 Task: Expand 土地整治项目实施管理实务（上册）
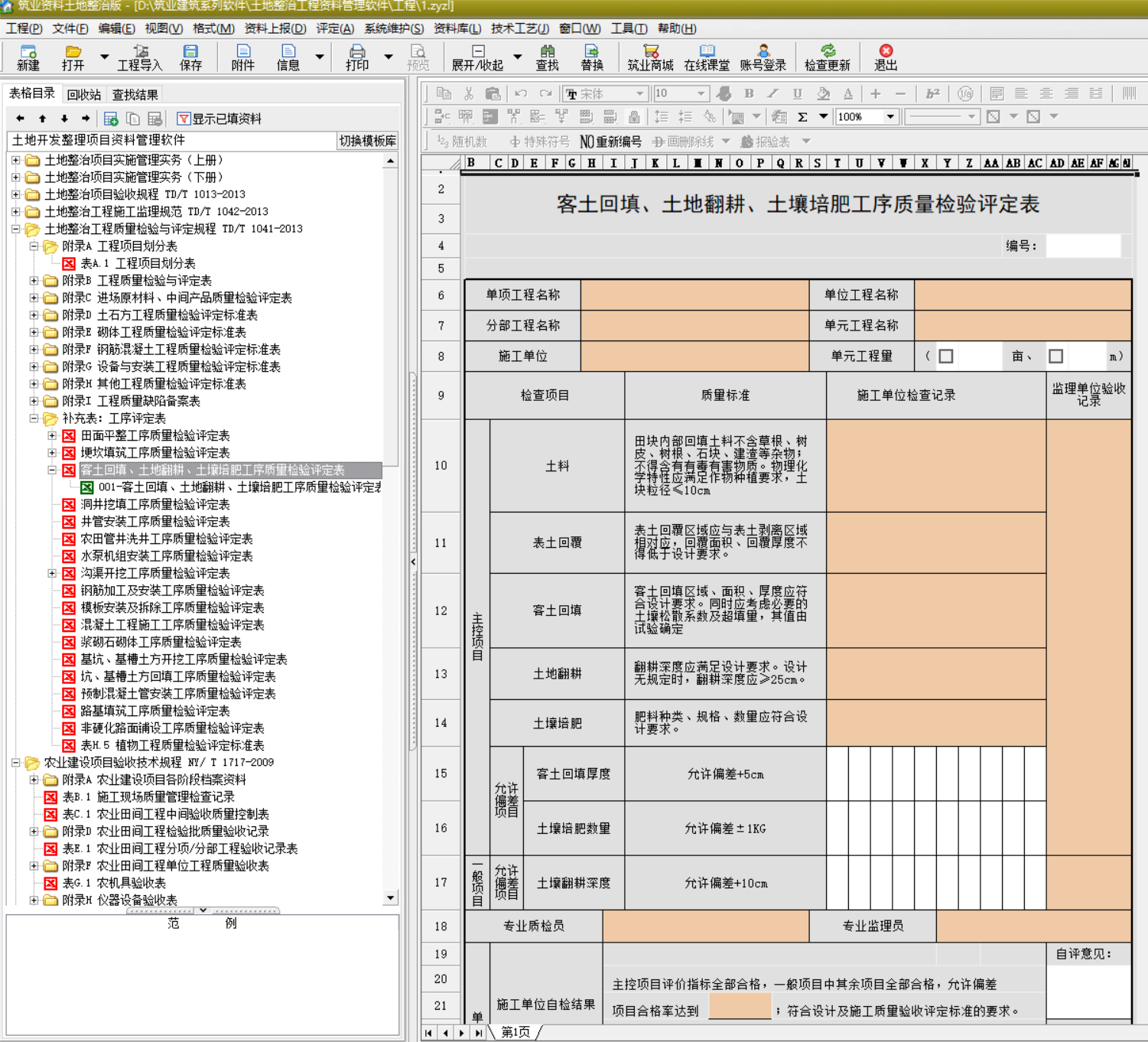tap(15, 160)
